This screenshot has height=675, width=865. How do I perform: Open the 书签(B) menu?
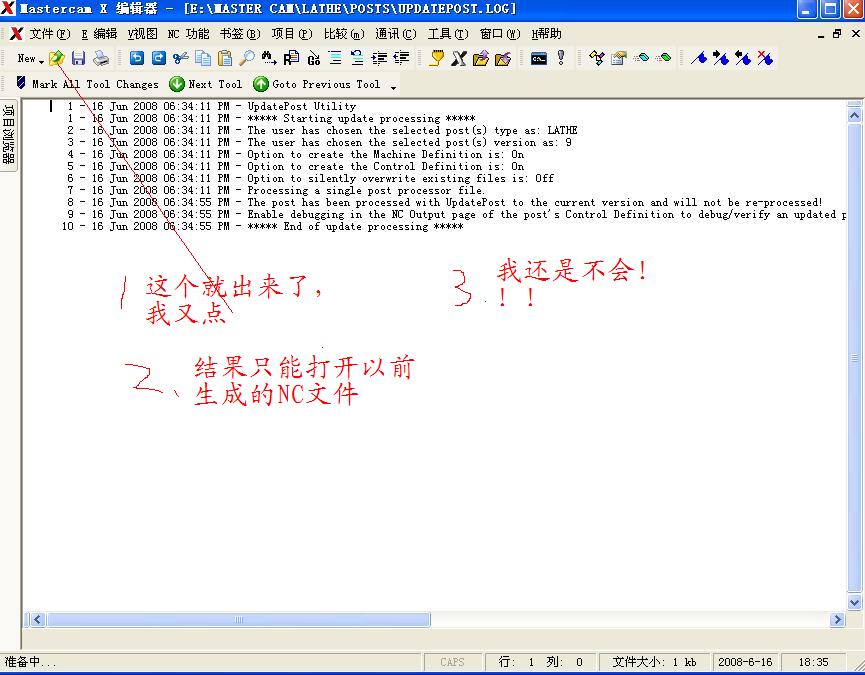click(240, 34)
